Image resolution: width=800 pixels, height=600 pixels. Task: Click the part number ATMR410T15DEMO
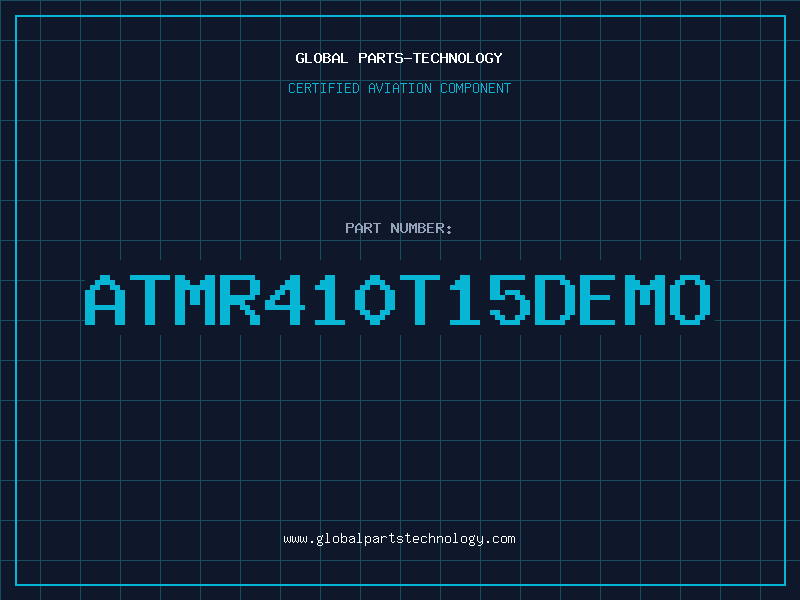[x=398, y=299]
